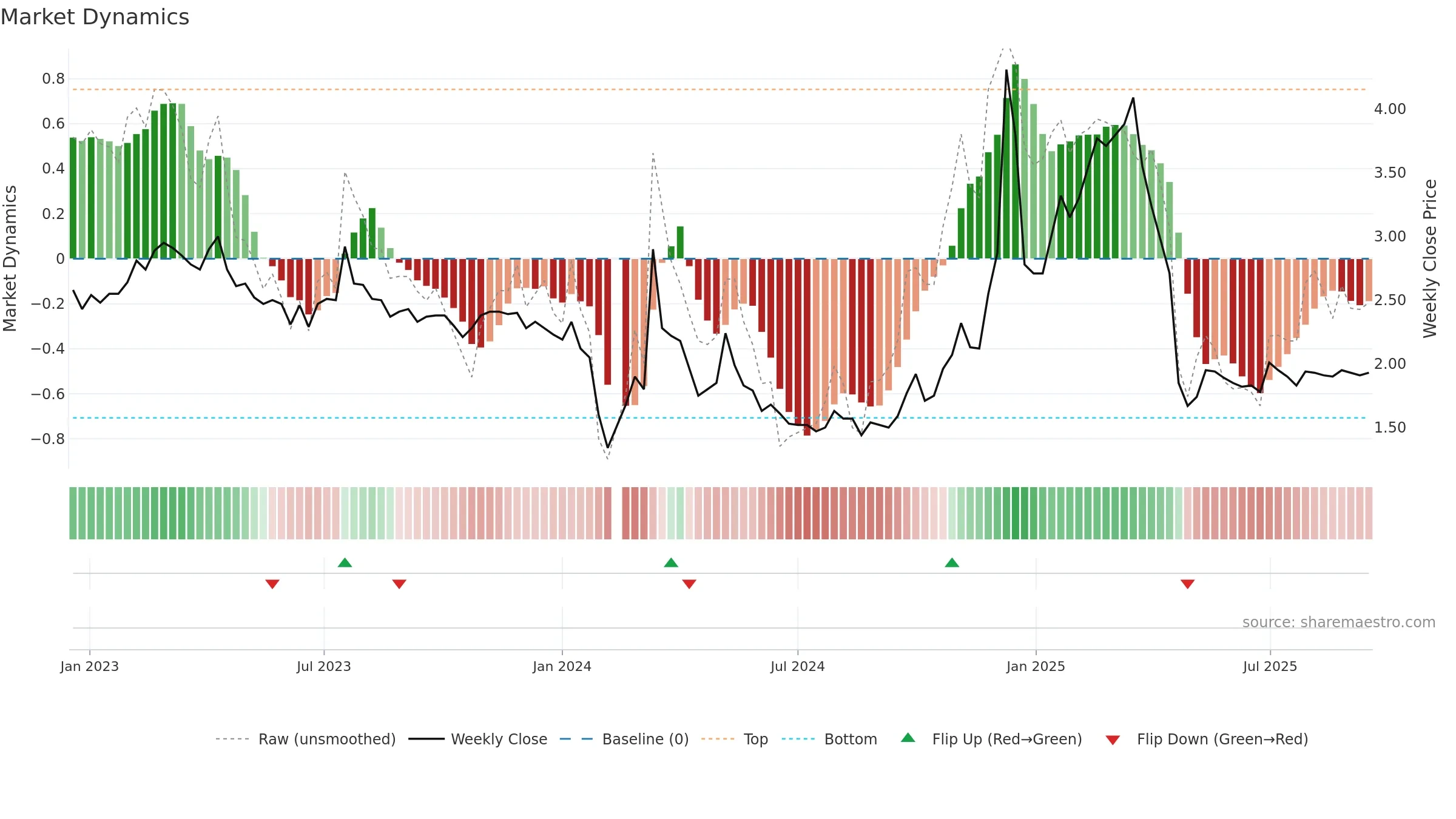The width and height of the screenshot is (1456, 819).
Task: Click the red Flip Down triangle in the legend
Action: (1113, 740)
